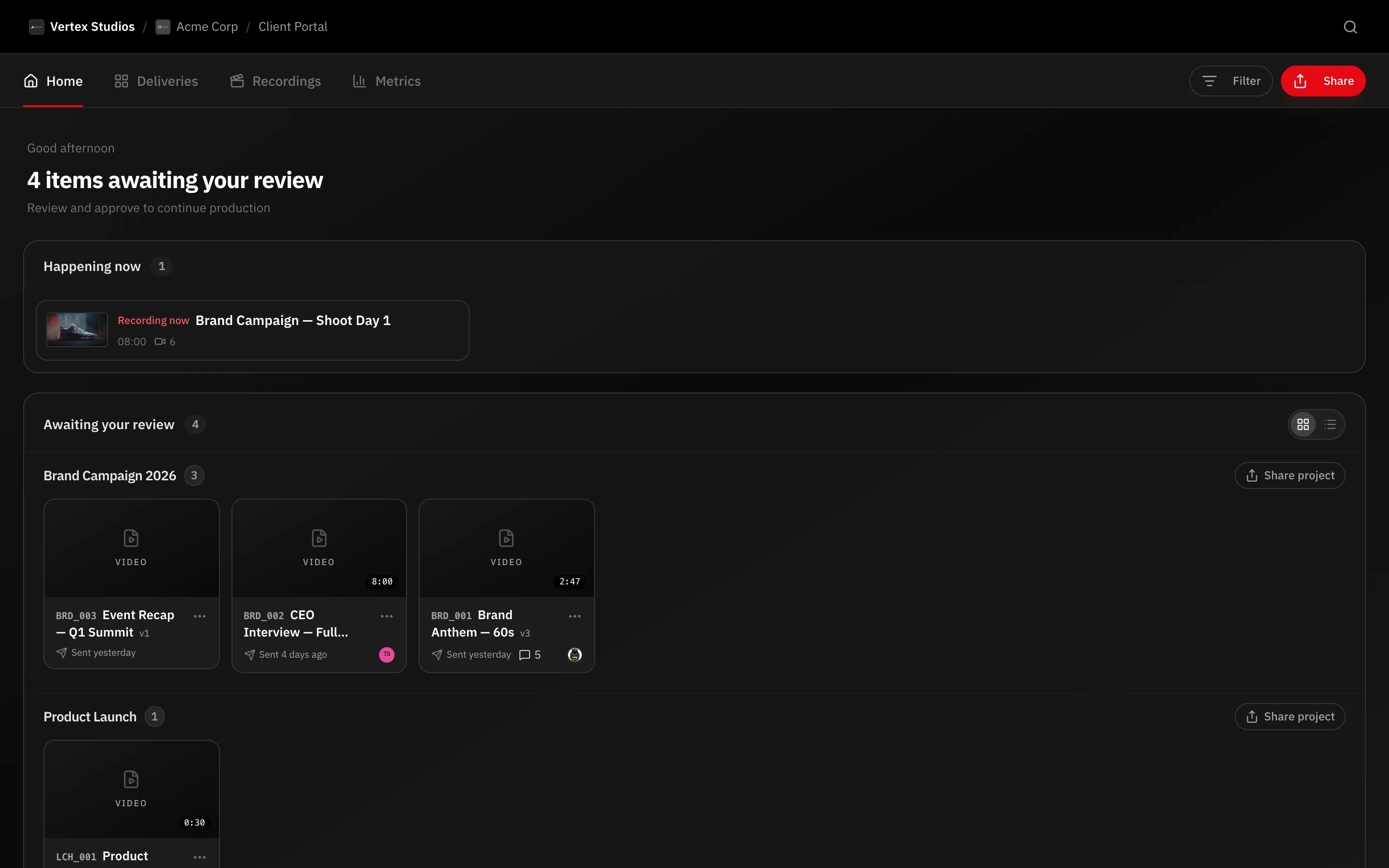
Task: Click the TS avatar on CEO Interview card
Action: pos(387,654)
